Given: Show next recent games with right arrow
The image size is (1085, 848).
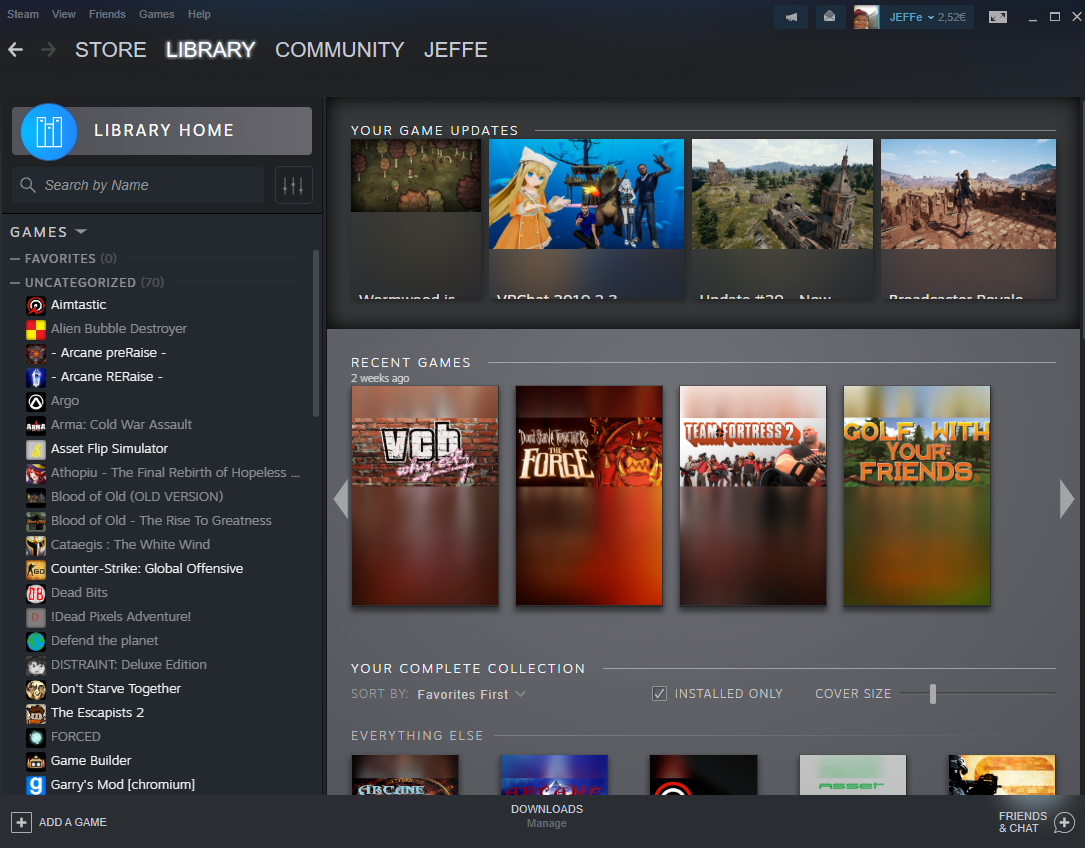Looking at the screenshot, I should (x=1067, y=499).
